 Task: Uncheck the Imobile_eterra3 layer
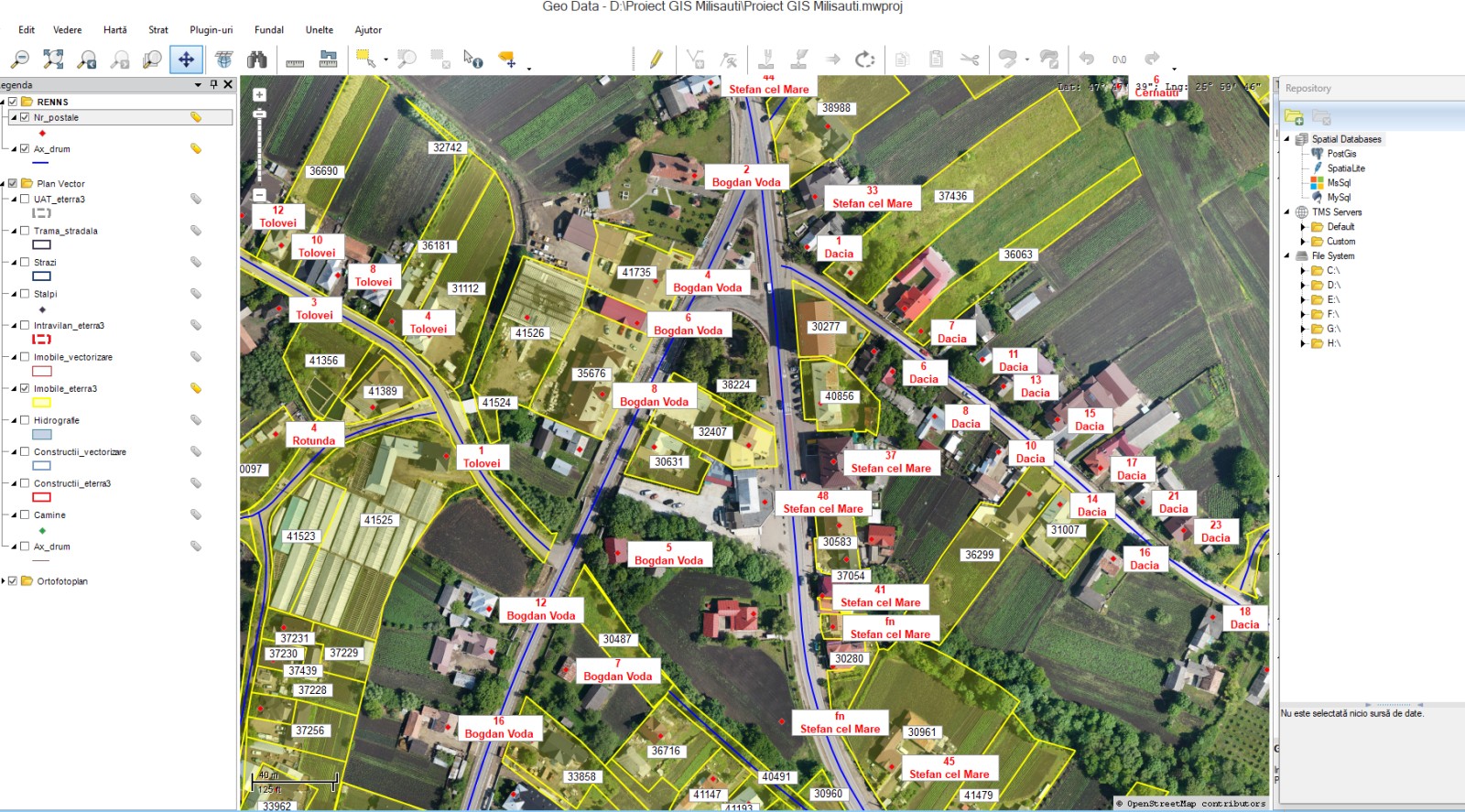click(25, 388)
